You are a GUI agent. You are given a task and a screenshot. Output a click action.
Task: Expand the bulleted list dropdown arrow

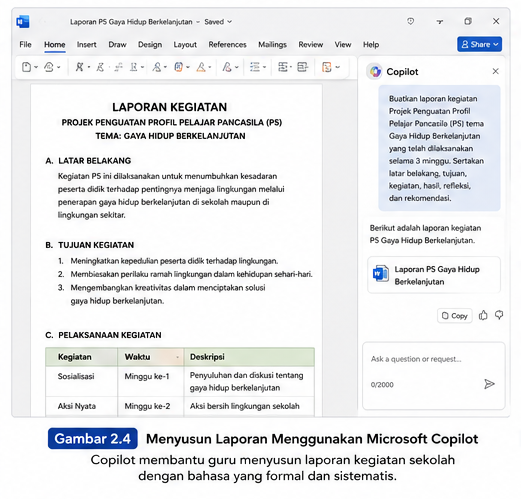(265, 67)
